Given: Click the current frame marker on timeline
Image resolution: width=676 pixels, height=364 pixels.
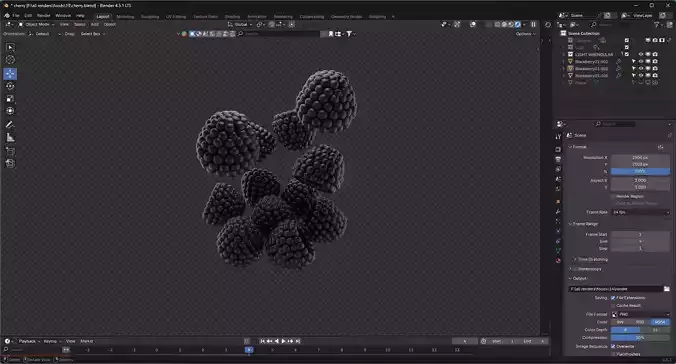Looking at the screenshot, I should point(249,350).
